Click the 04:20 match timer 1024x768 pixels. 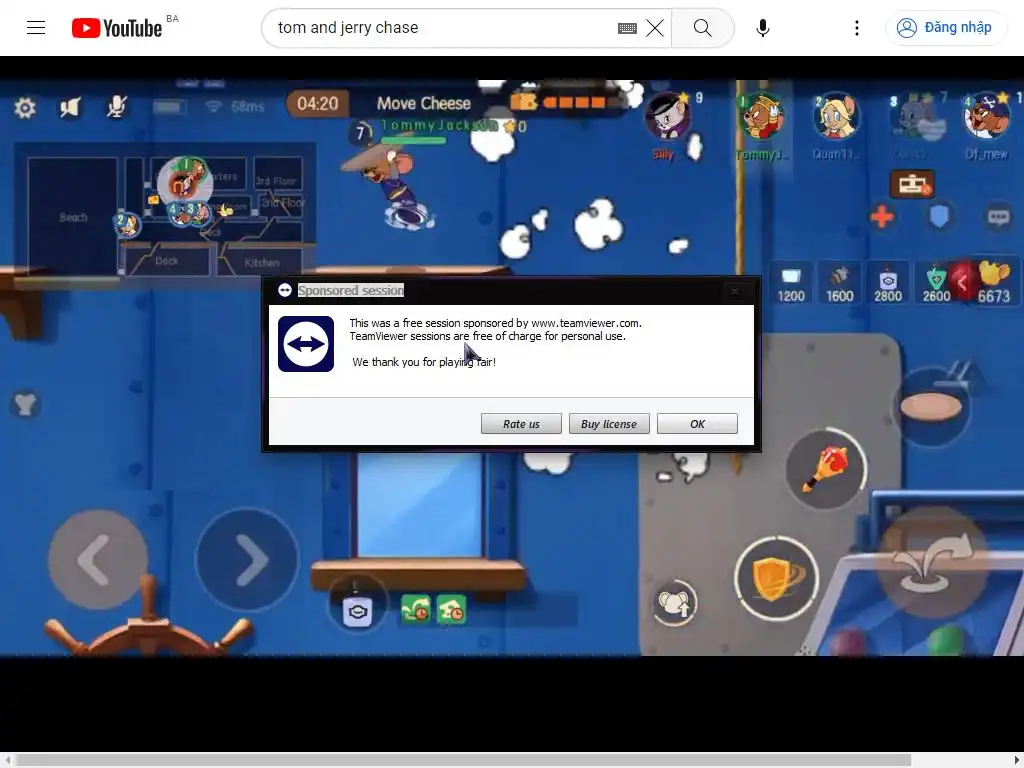point(317,103)
